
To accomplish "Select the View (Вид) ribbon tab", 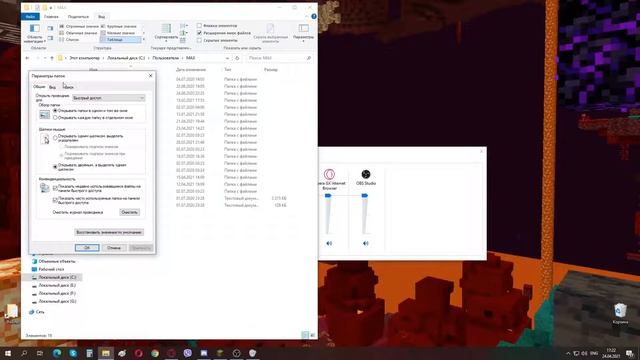I will pyautogui.click(x=101, y=16).
